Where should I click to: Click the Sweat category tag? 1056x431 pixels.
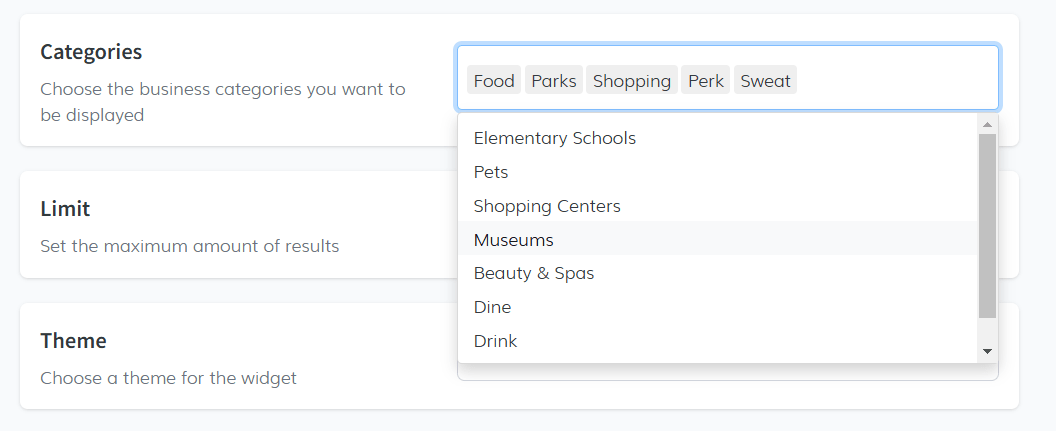click(766, 81)
